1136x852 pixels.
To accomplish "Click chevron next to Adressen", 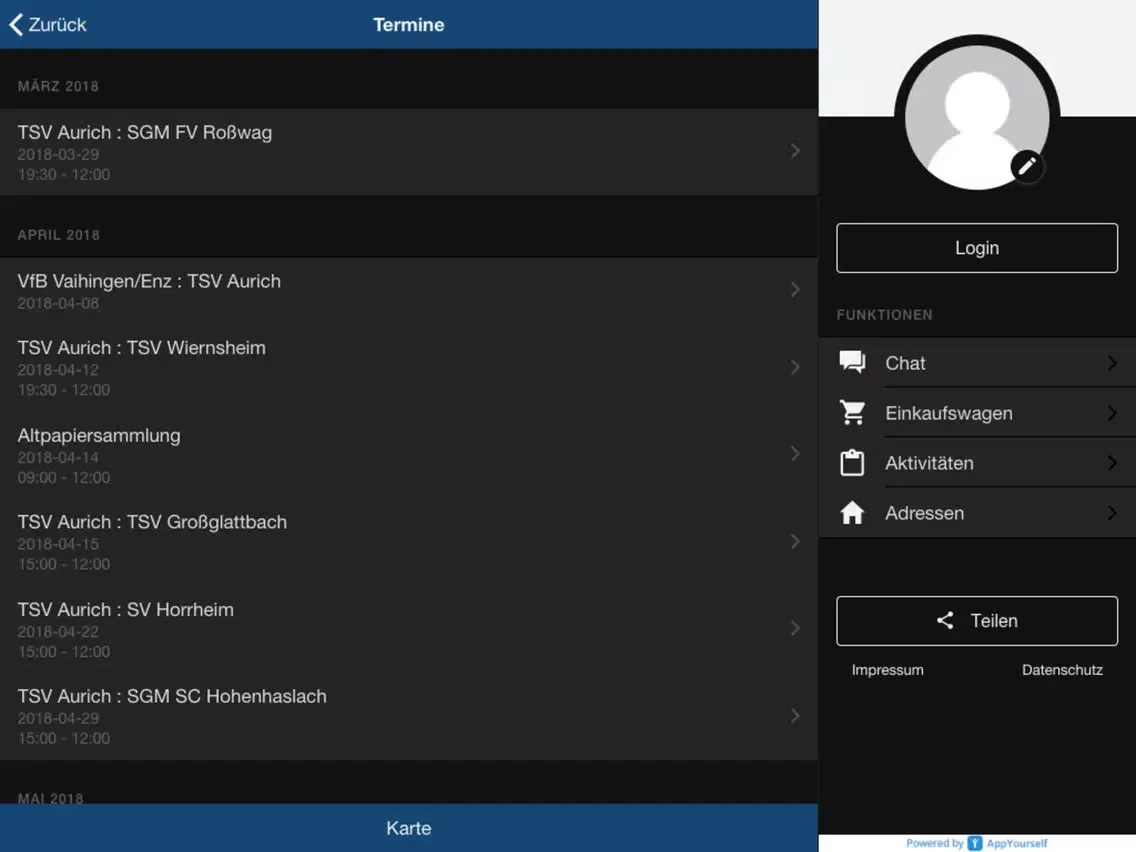I will point(1112,512).
